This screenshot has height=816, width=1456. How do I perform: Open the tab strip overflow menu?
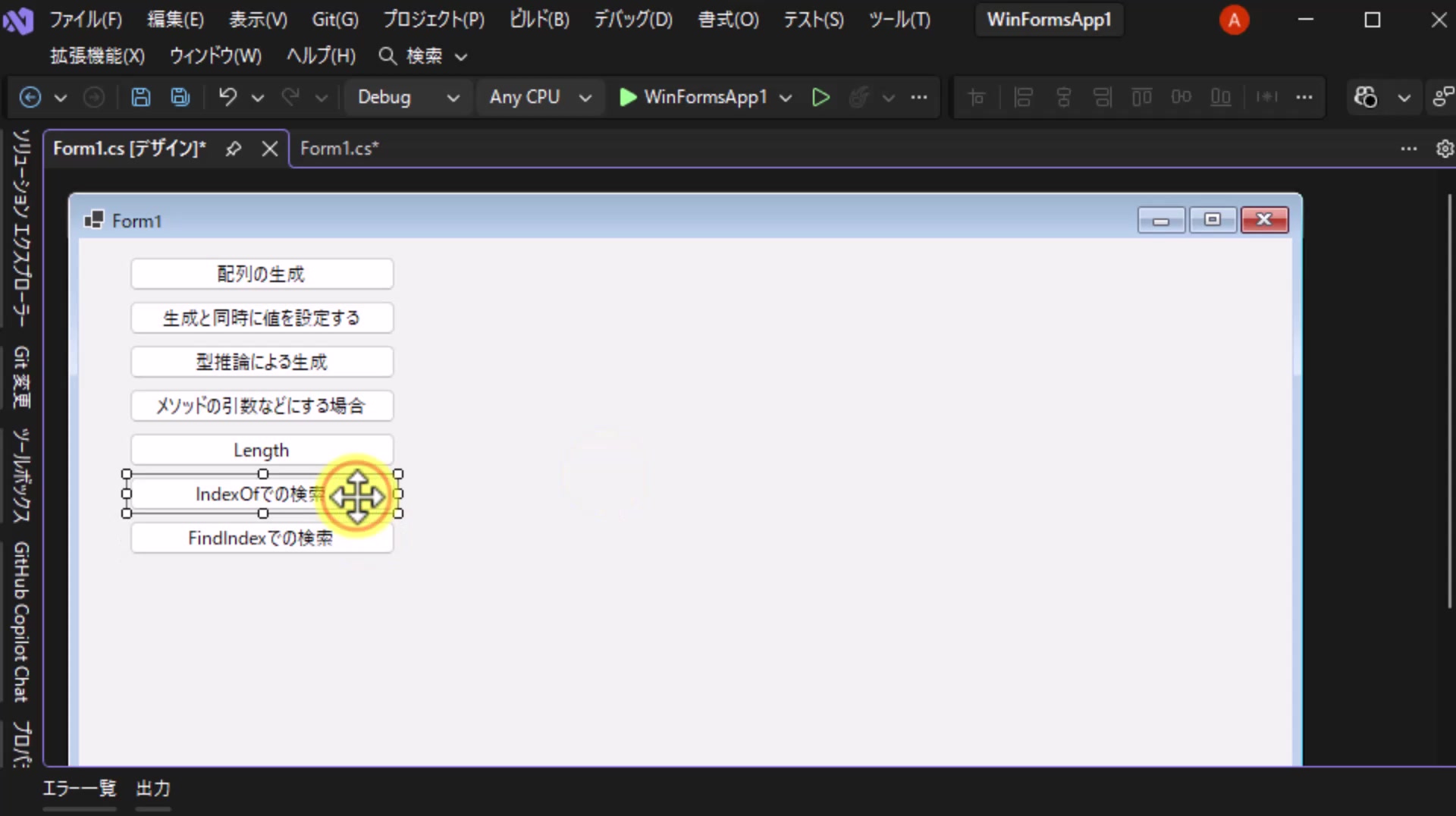(1409, 149)
